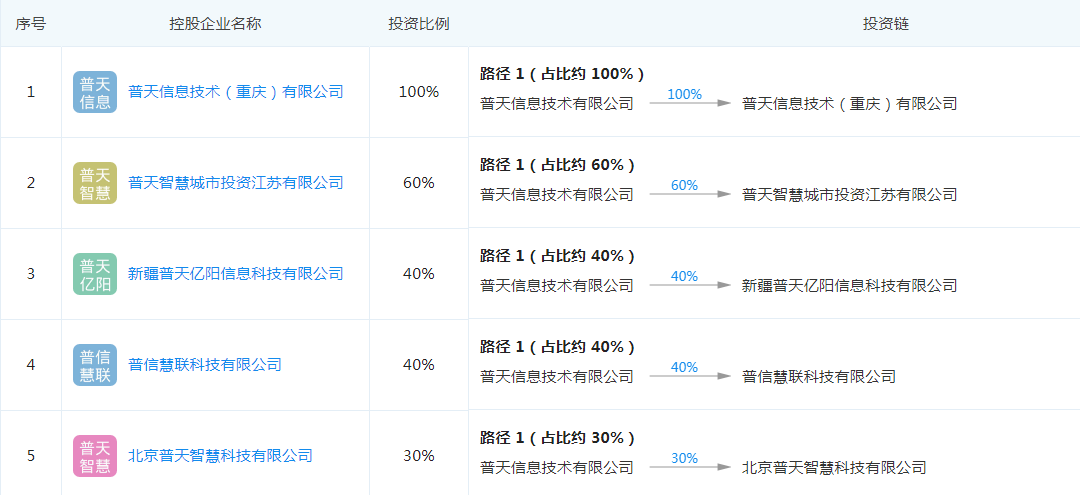Click the pink 普天智慧 logo in row 5

[95, 456]
